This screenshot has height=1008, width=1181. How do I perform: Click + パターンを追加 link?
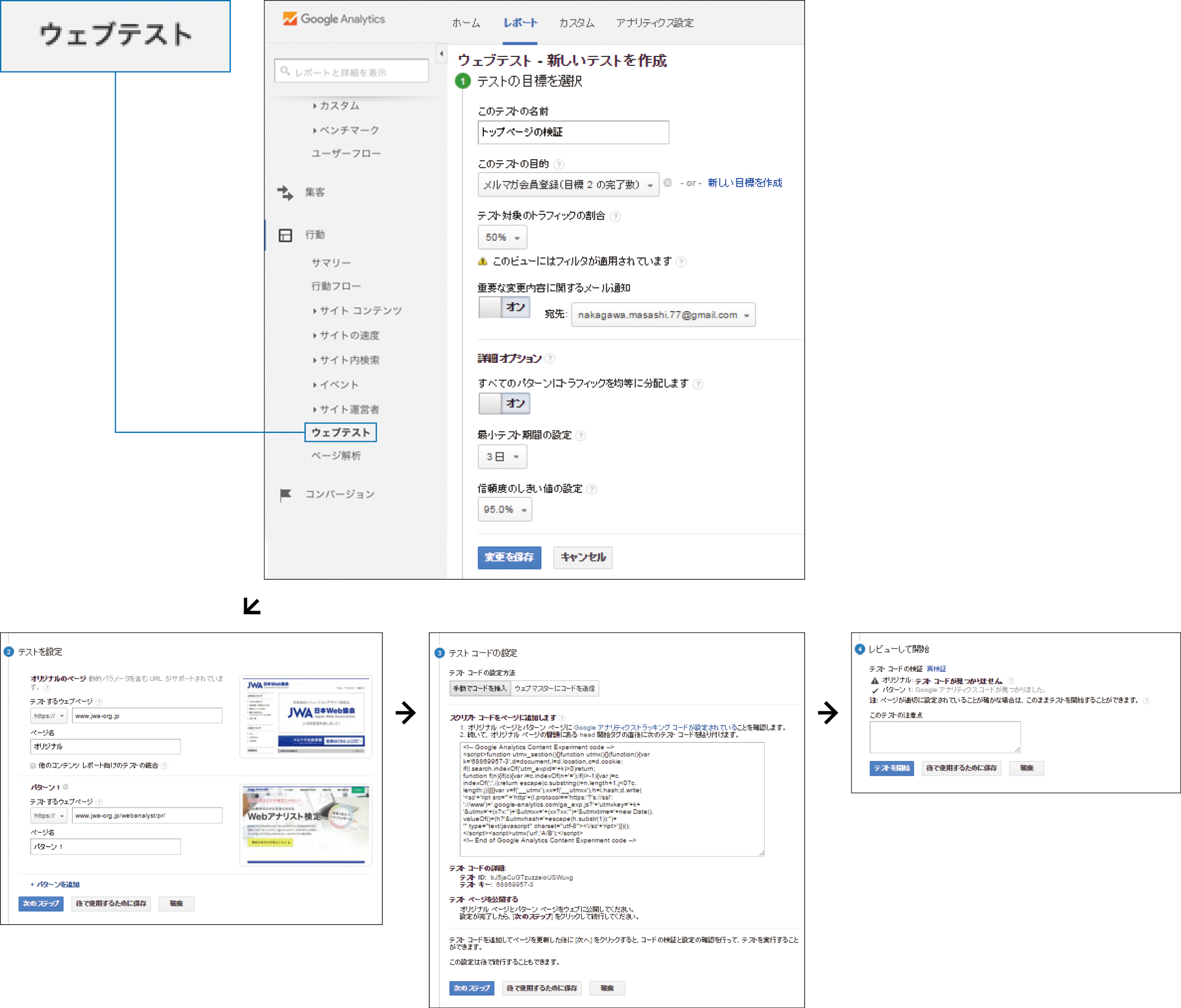coord(55,885)
